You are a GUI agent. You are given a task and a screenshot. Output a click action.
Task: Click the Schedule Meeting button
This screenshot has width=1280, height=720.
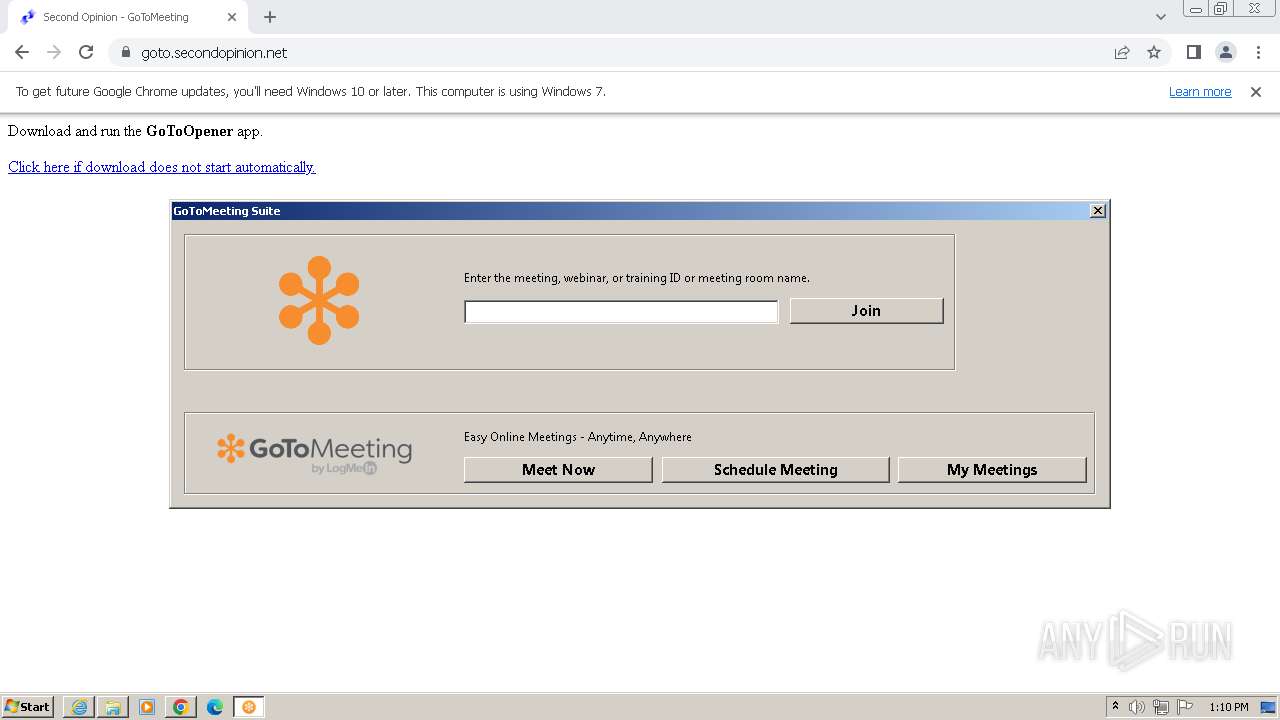775,470
